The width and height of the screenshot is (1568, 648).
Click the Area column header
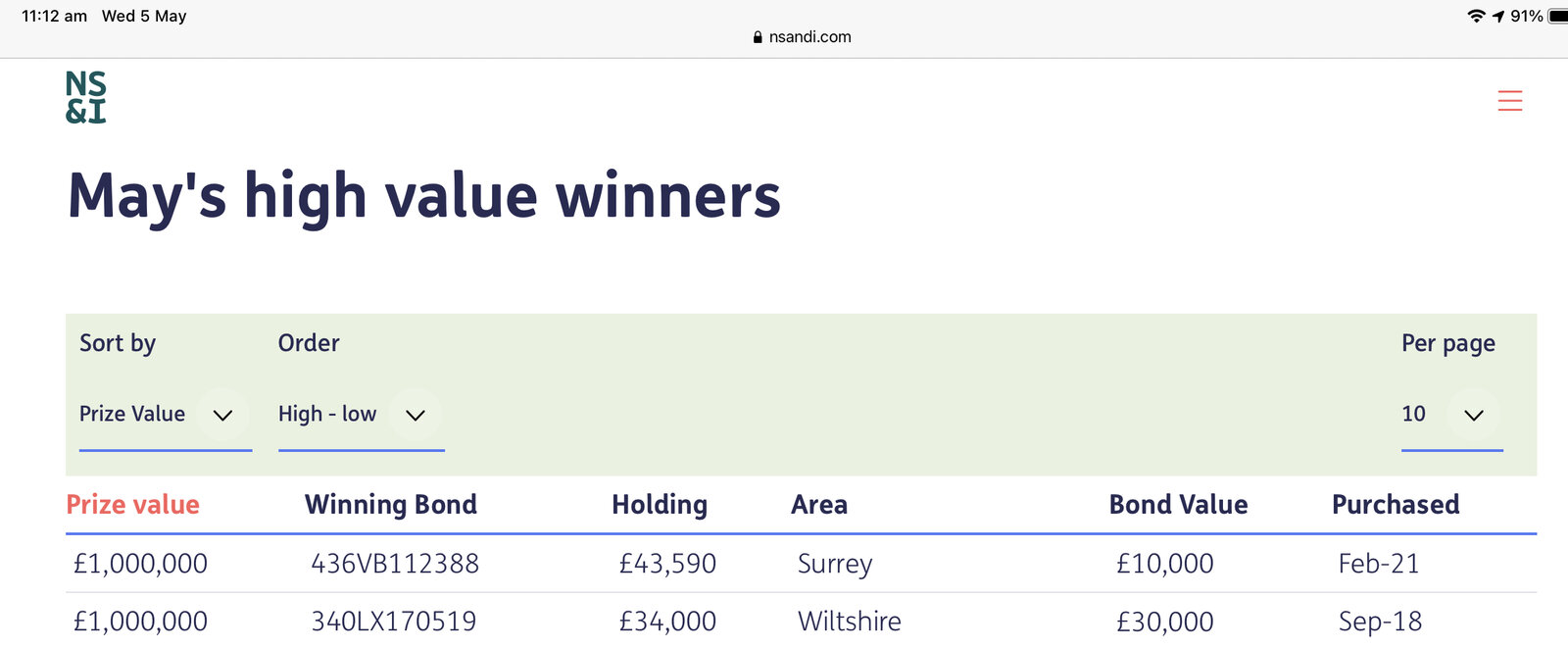[x=819, y=505]
